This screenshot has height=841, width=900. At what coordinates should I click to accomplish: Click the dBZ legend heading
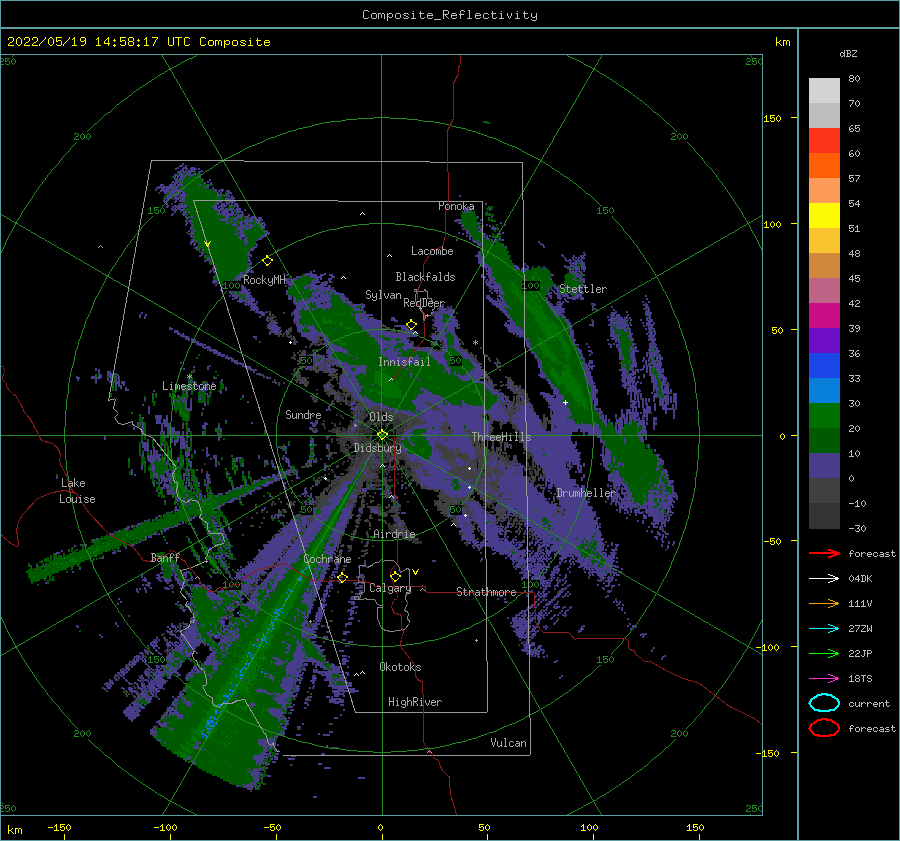pyautogui.click(x=848, y=53)
